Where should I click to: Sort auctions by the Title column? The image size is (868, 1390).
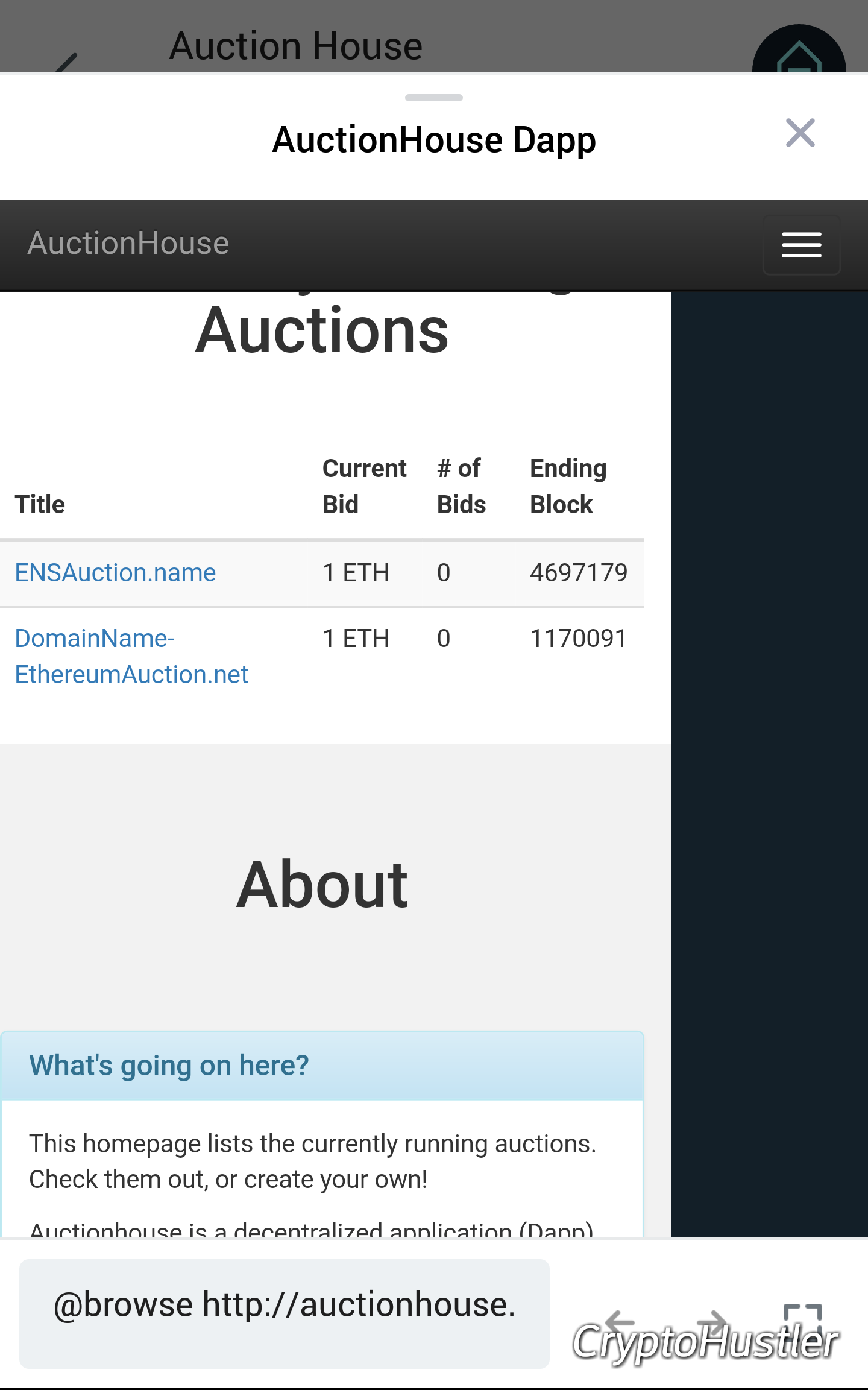coord(40,504)
